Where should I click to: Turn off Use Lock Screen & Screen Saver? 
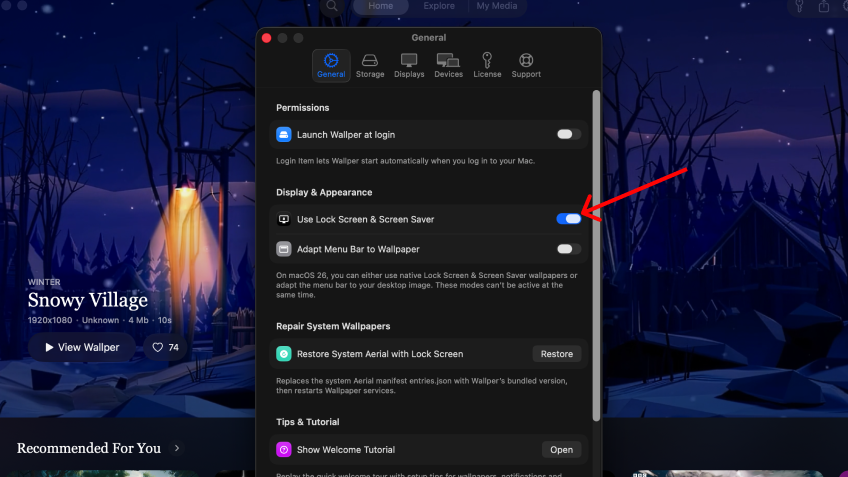(x=568, y=218)
